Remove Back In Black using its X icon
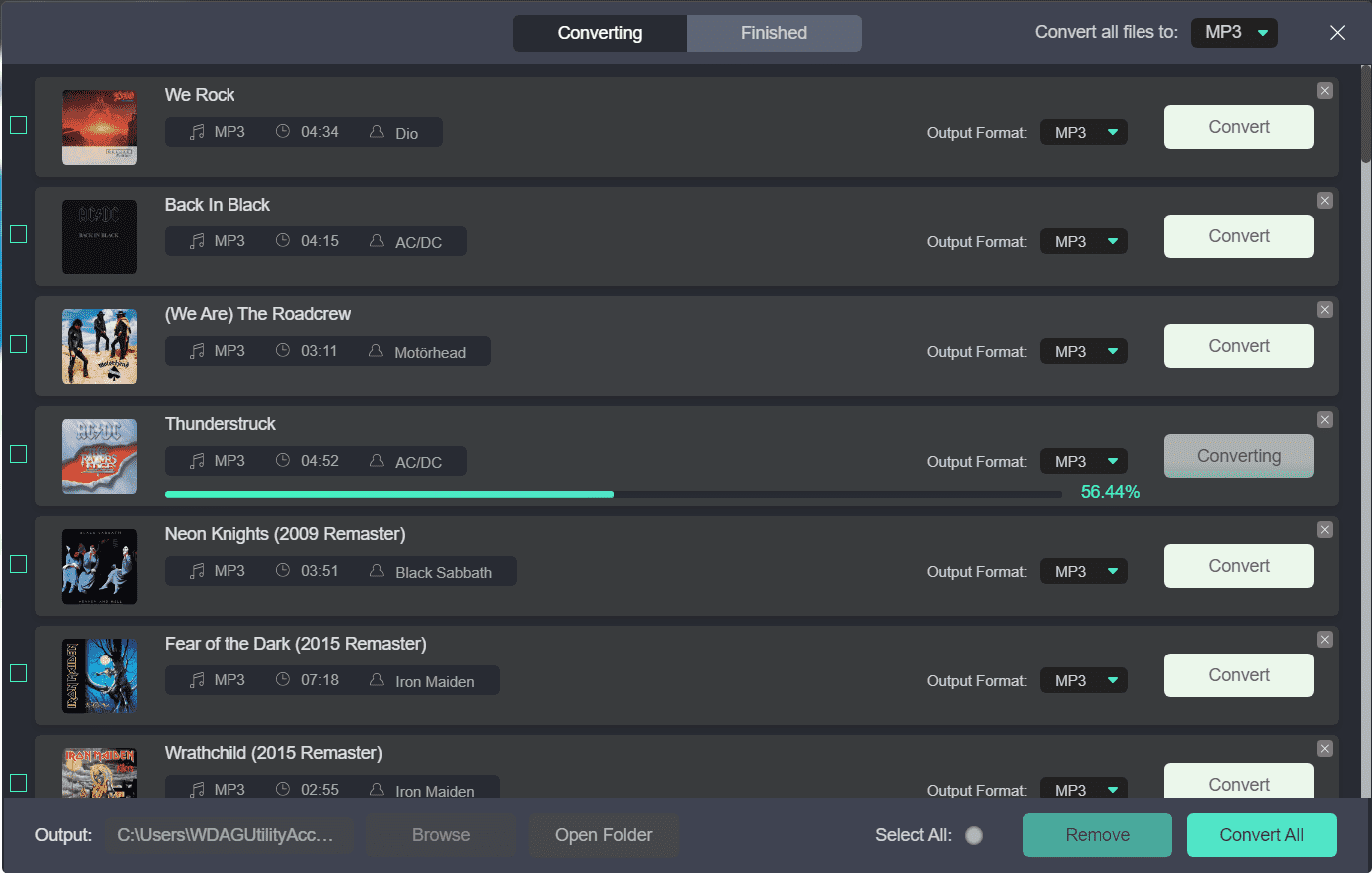 click(x=1325, y=201)
